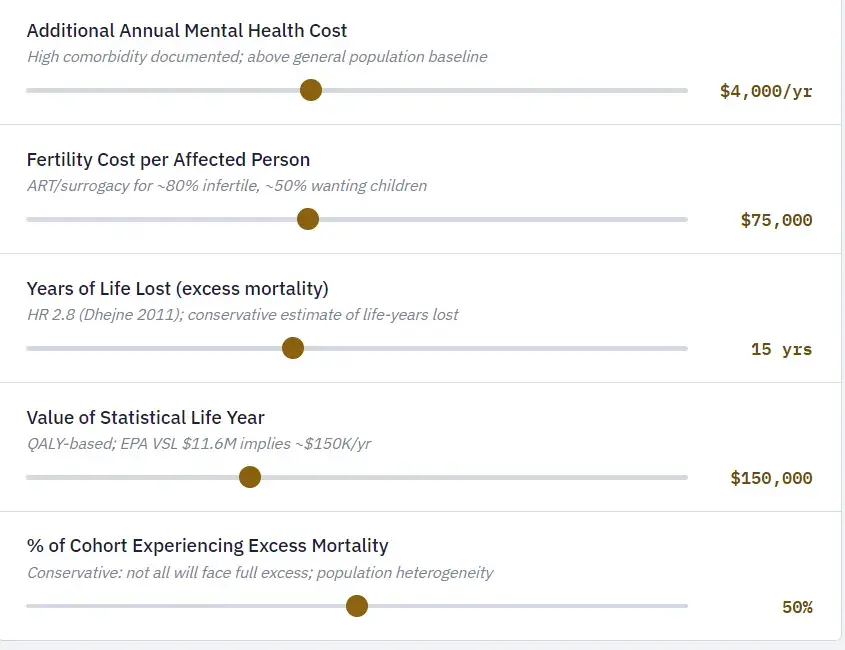Click the Fertility Cost per Affected Person slider handle

[x=308, y=219]
